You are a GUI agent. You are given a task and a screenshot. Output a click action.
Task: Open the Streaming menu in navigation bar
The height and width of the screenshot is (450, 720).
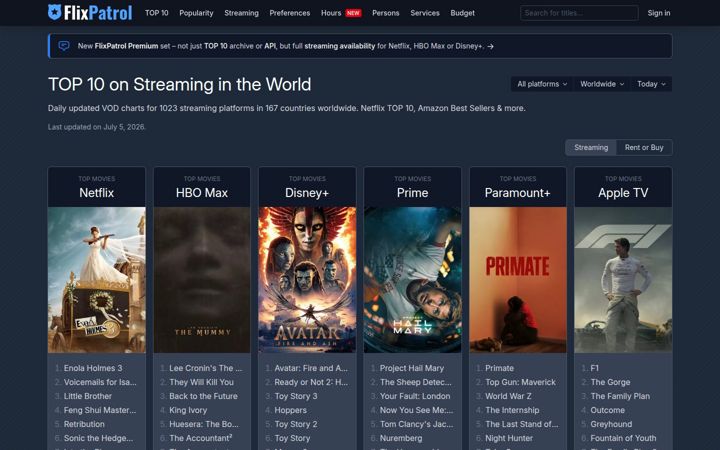pyautogui.click(x=241, y=13)
